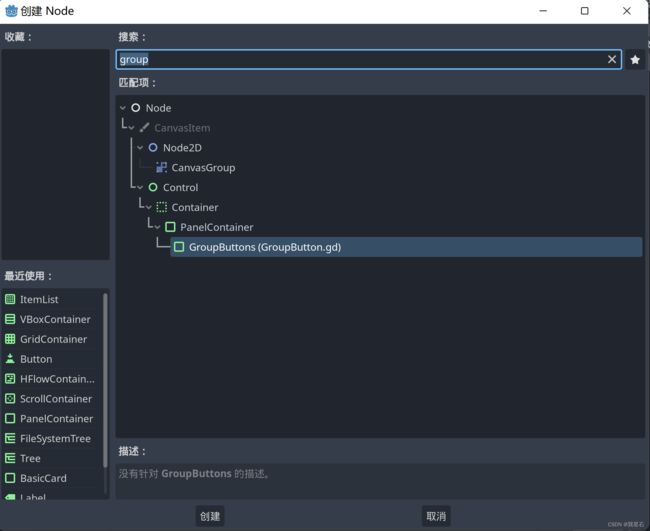650x531 pixels.
Task: Select the Control entry
Action: [x=180, y=187]
